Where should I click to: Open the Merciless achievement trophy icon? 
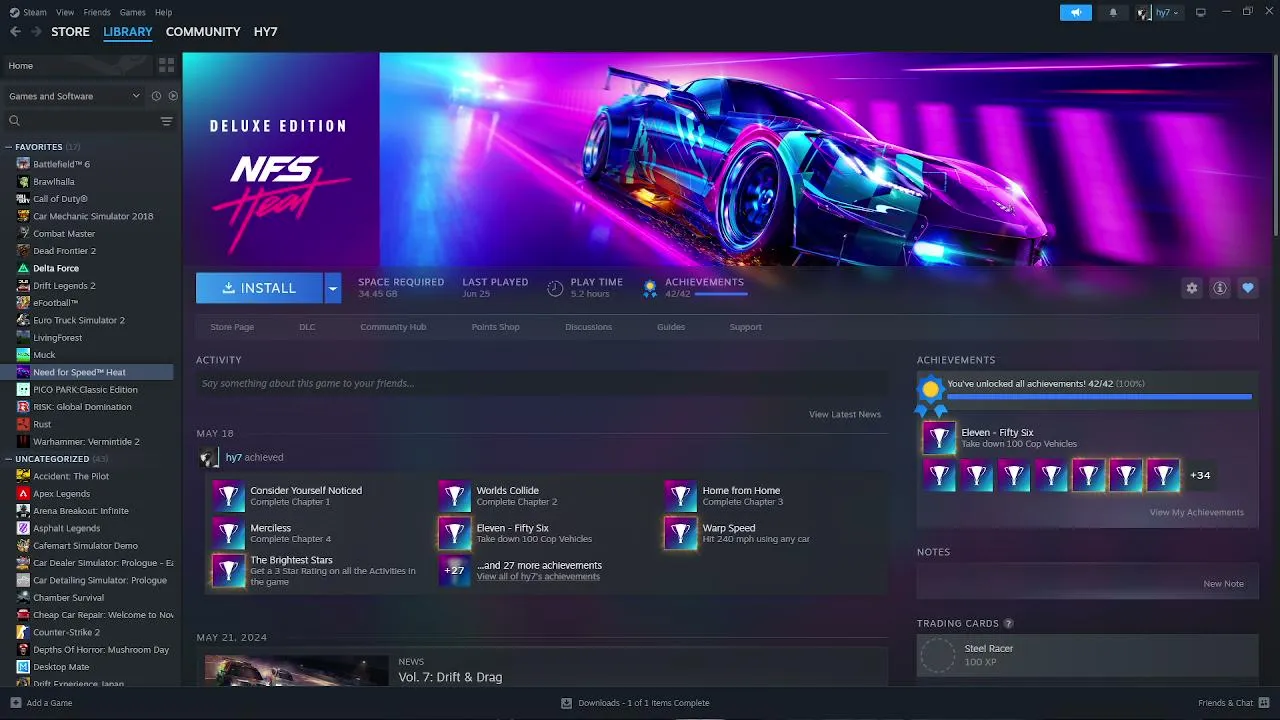pos(229,533)
